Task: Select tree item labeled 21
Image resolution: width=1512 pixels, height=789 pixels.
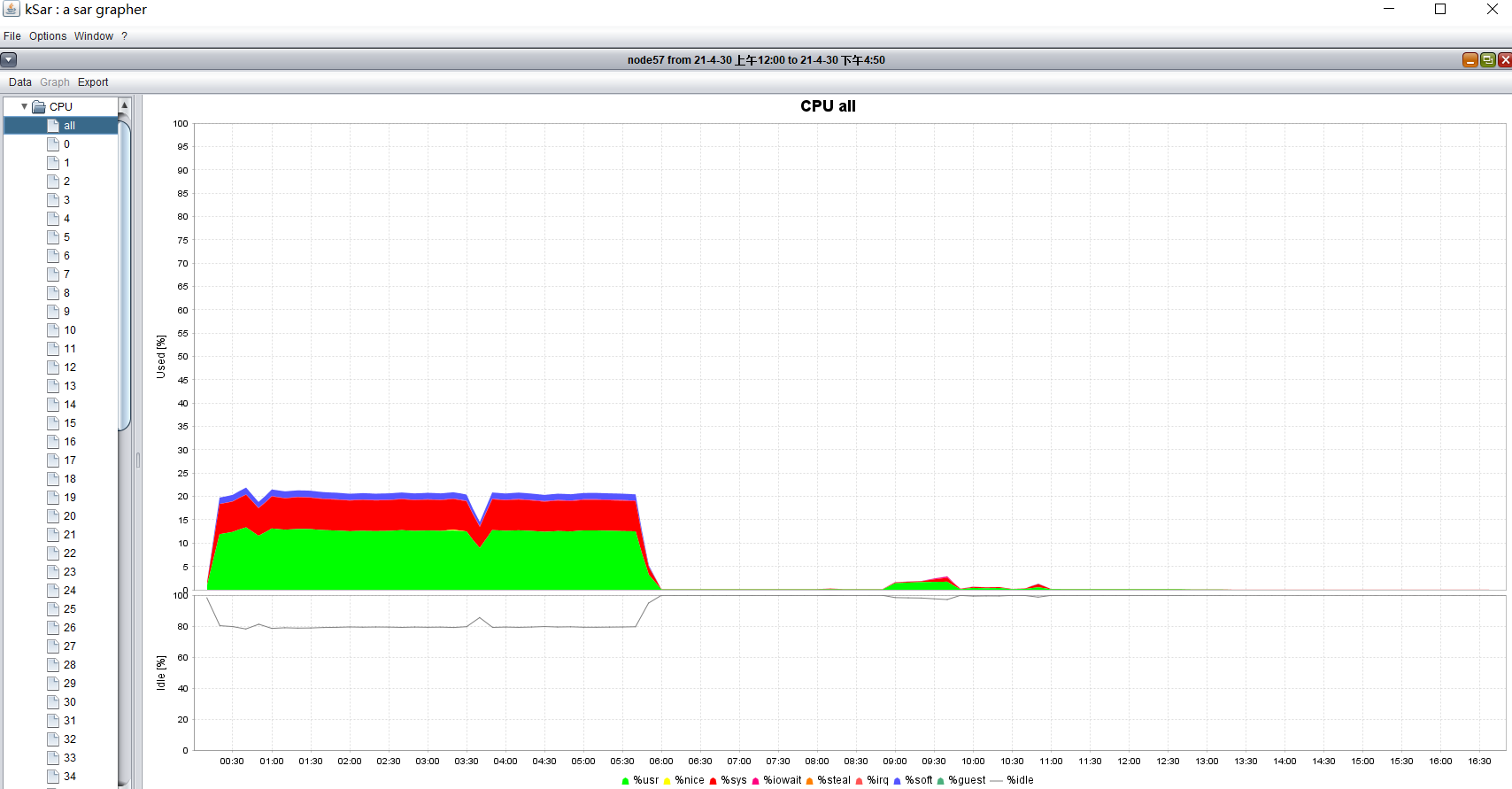Action: click(69, 534)
